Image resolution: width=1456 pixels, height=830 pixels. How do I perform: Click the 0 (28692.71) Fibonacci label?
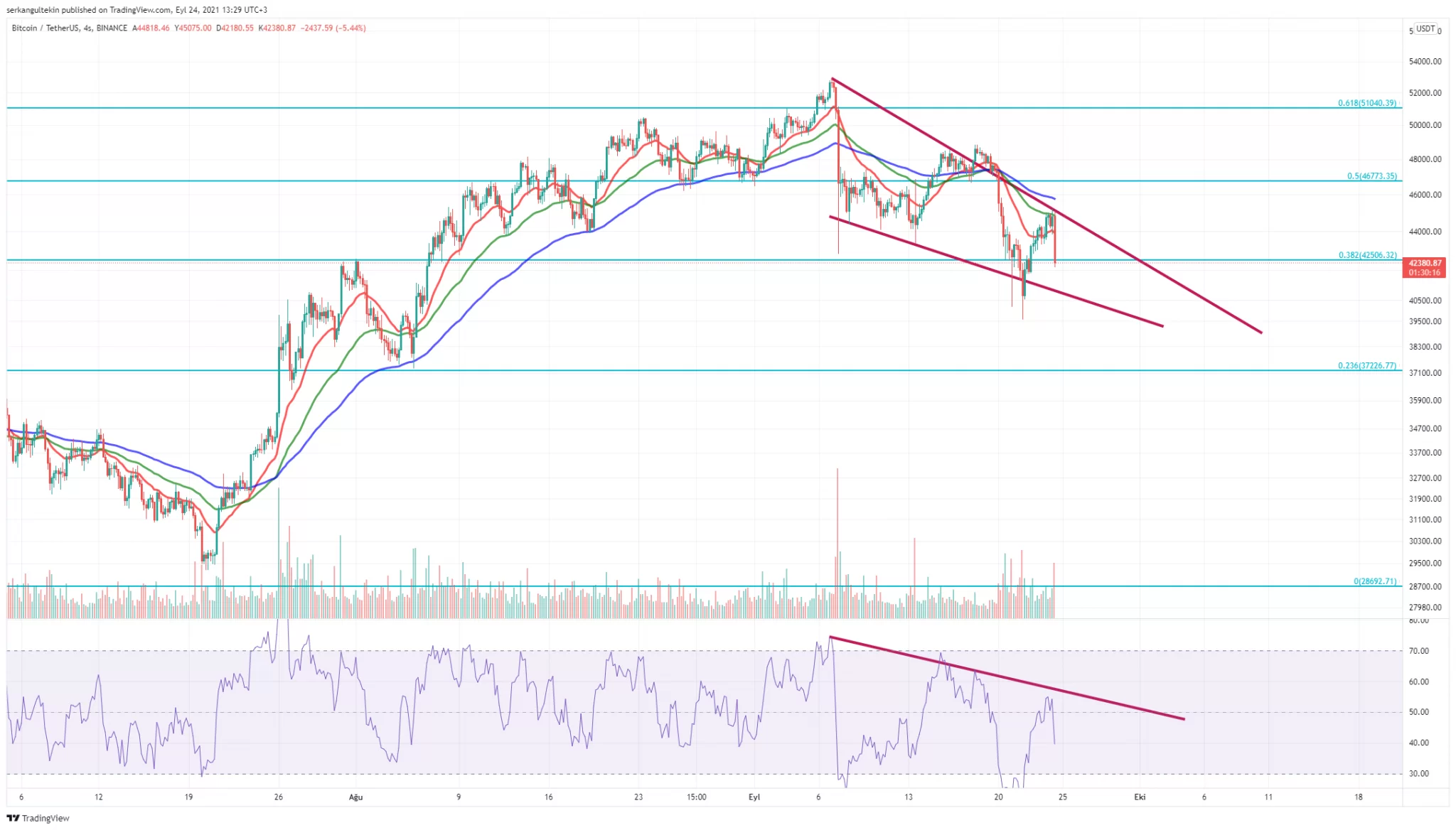[x=1374, y=581]
